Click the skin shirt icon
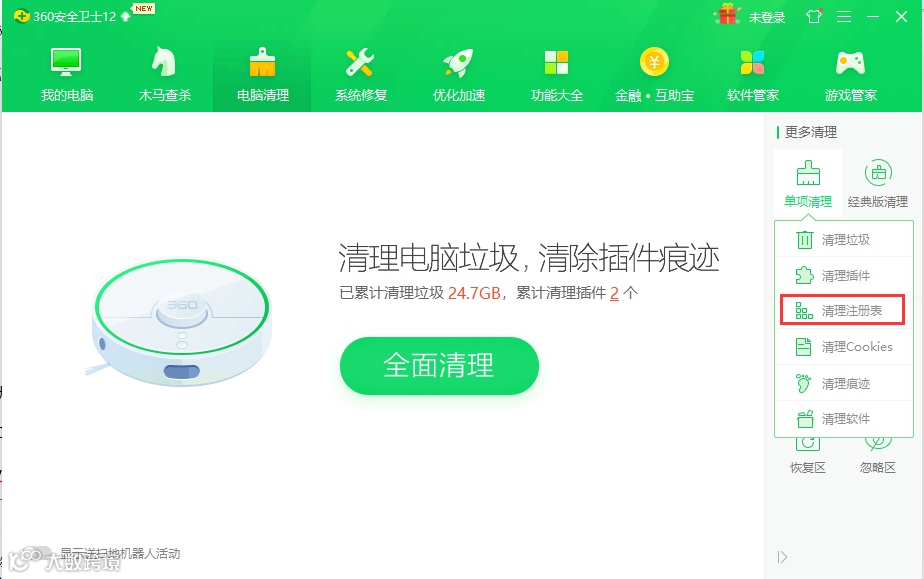The width and height of the screenshot is (924, 579). click(x=814, y=16)
